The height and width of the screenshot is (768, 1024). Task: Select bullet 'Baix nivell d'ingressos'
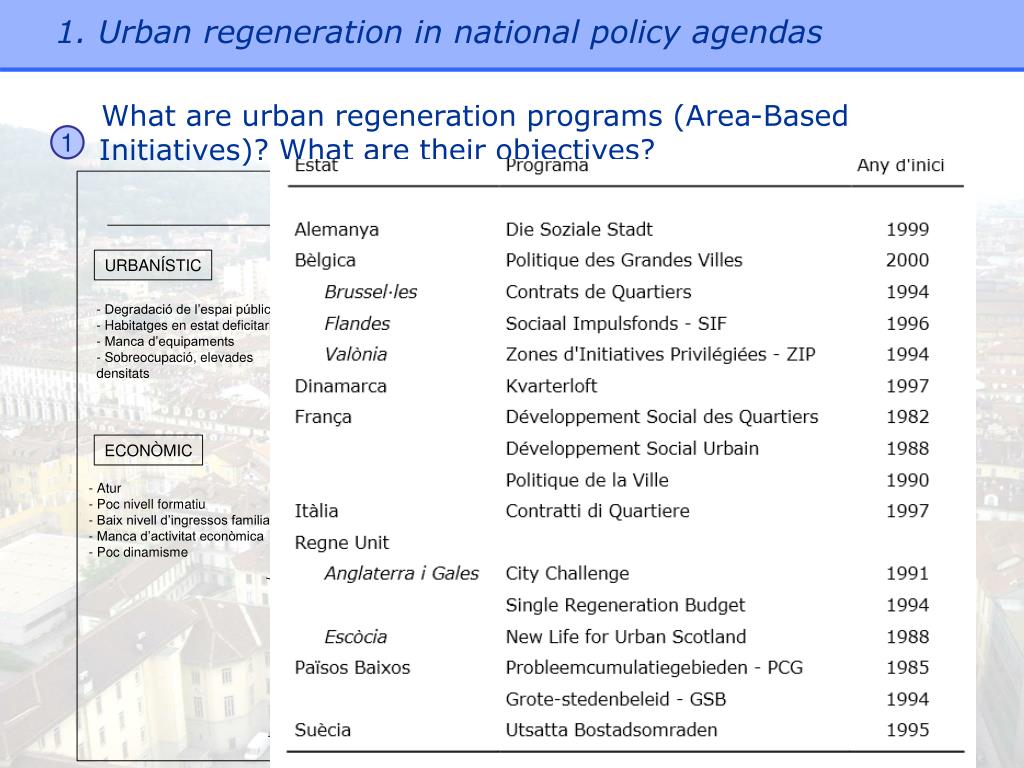tap(178, 520)
